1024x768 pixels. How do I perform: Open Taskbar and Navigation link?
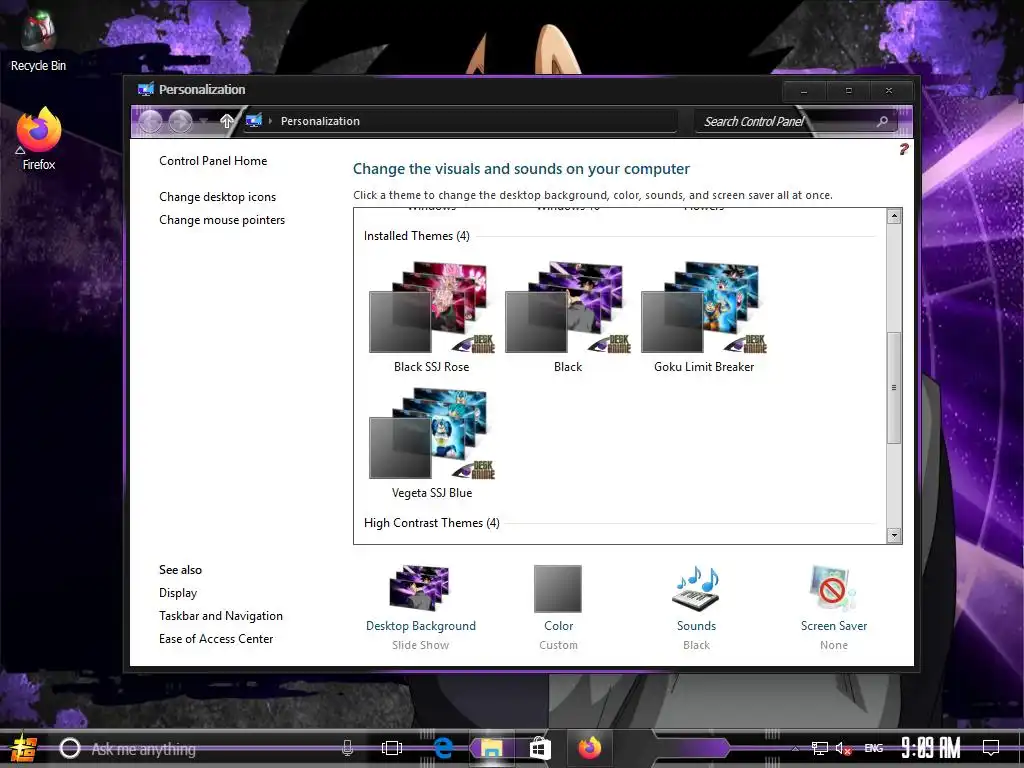coord(221,616)
